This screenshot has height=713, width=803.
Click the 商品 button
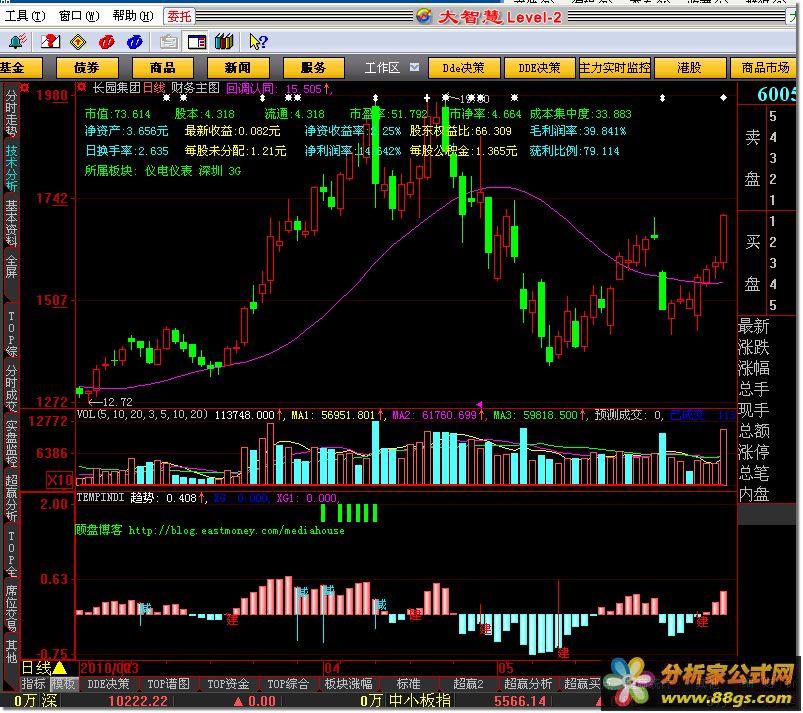tap(163, 68)
